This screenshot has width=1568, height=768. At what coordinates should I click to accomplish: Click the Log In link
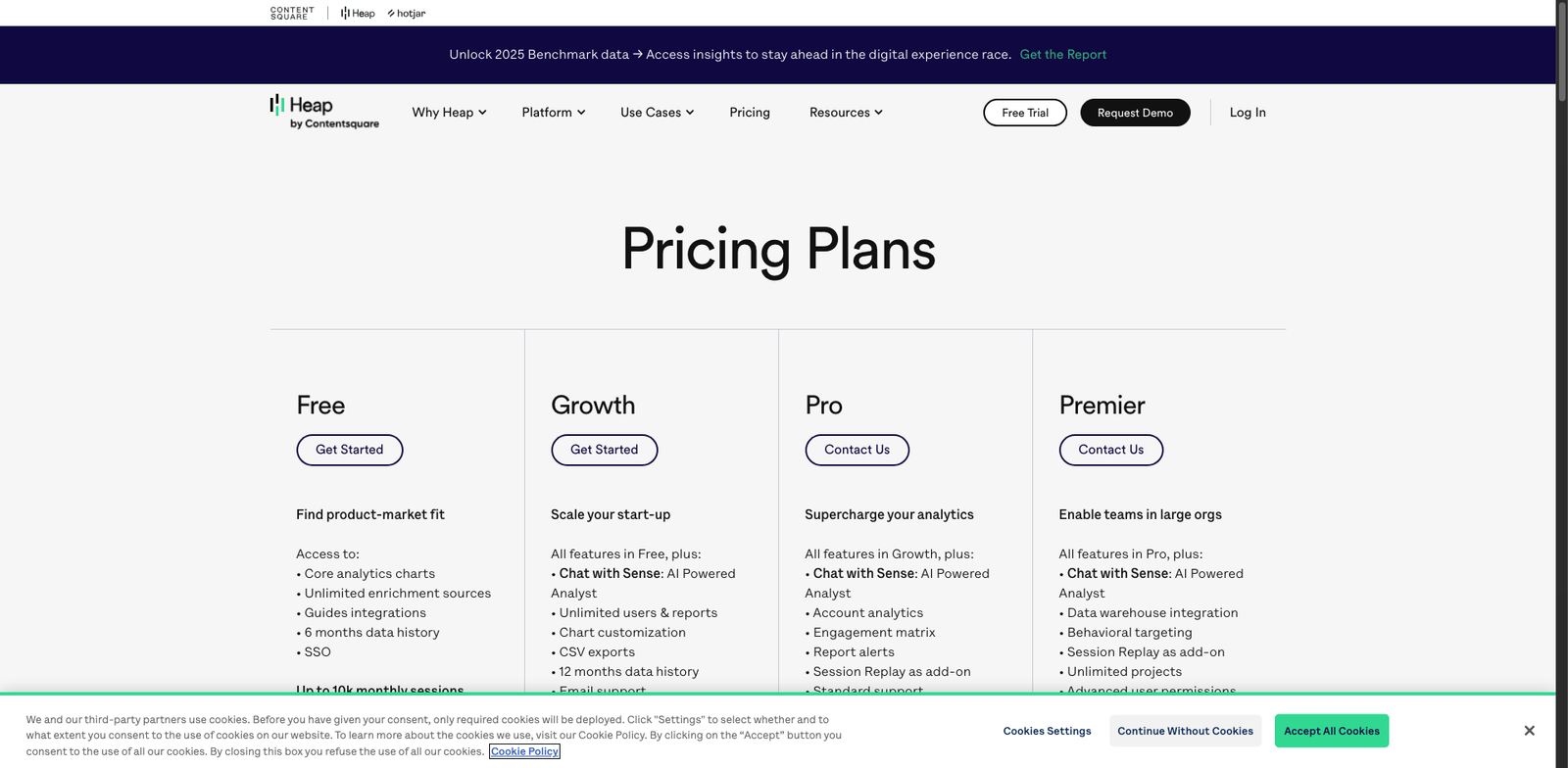pyautogui.click(x=1248, y=113)
